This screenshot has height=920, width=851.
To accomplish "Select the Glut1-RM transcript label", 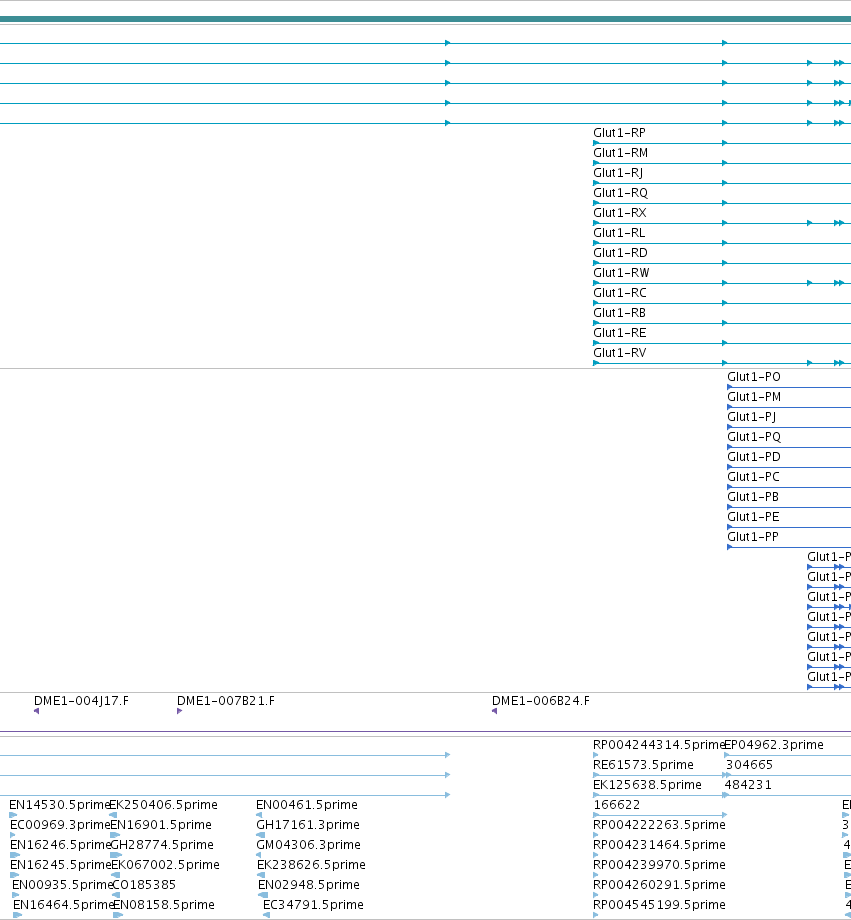I will [x=620, y=153].
